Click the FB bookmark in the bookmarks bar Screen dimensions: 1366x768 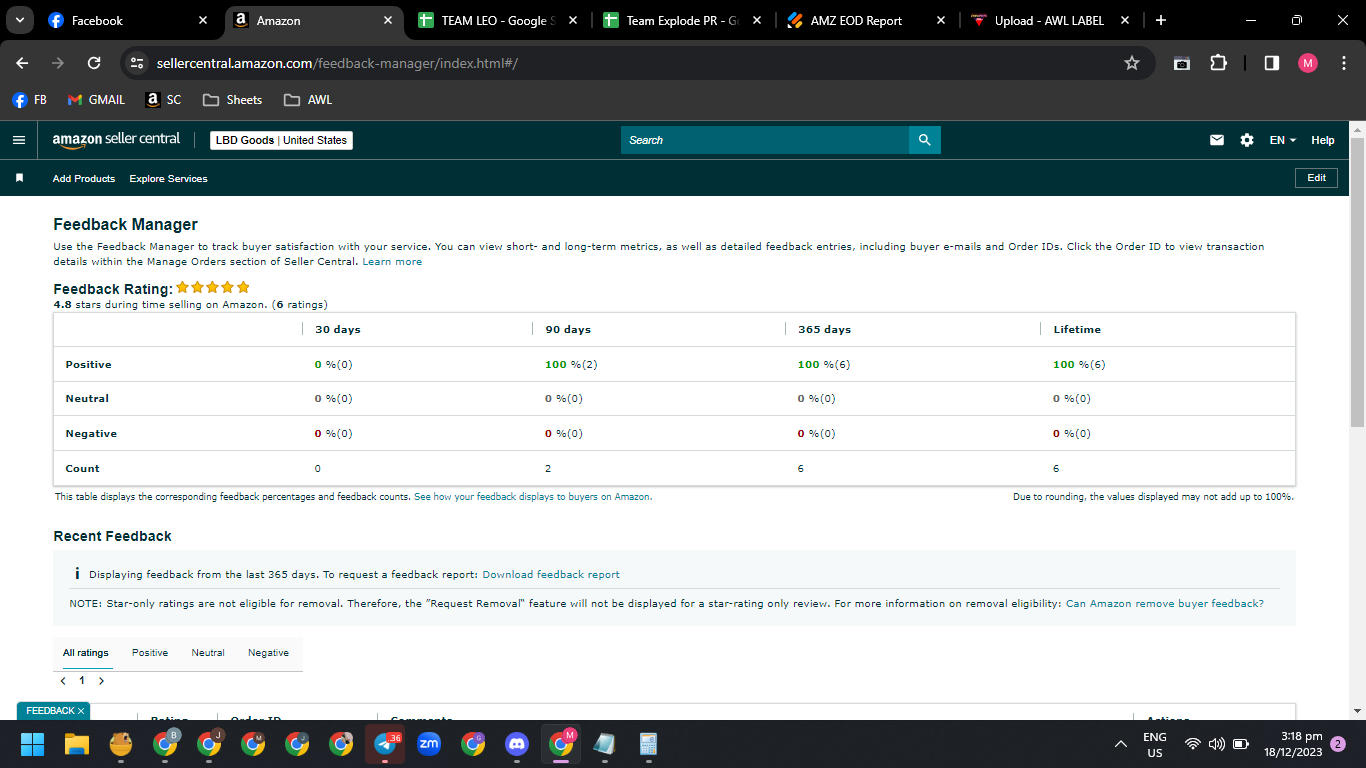[30, 100]
